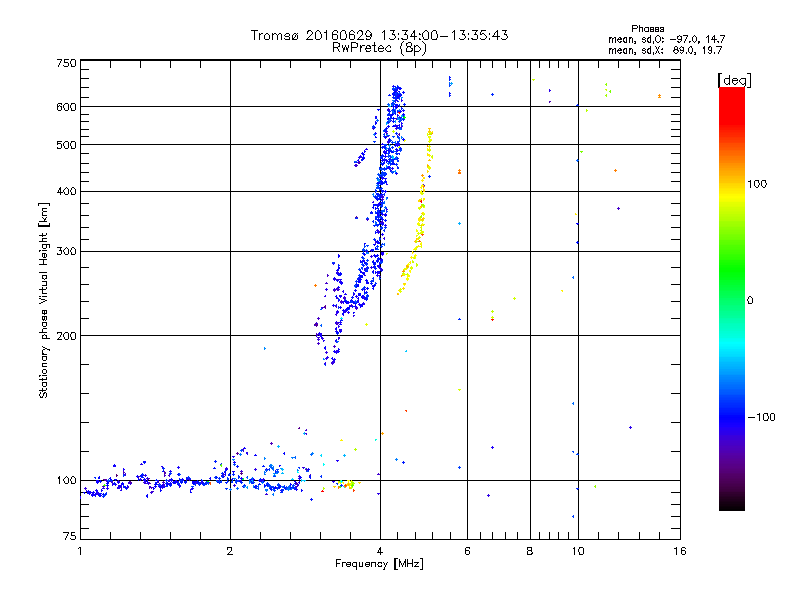This screenshot has height=600, width=800.
Task: Click the '1' frequency tick label
Action: 80,551
